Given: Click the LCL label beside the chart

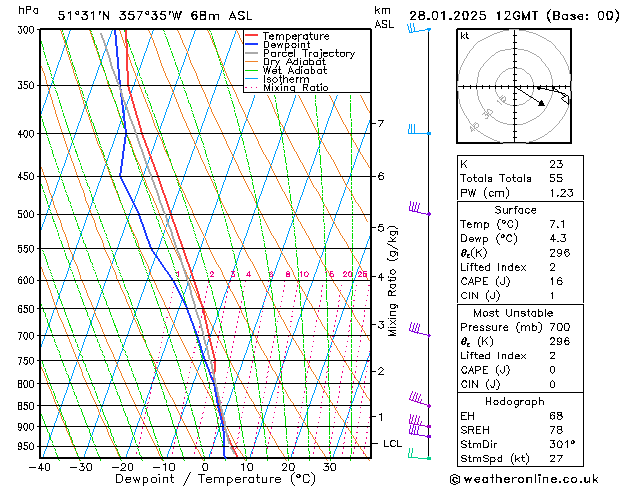Looking at the screenshot, I should [x=392, y=443].
